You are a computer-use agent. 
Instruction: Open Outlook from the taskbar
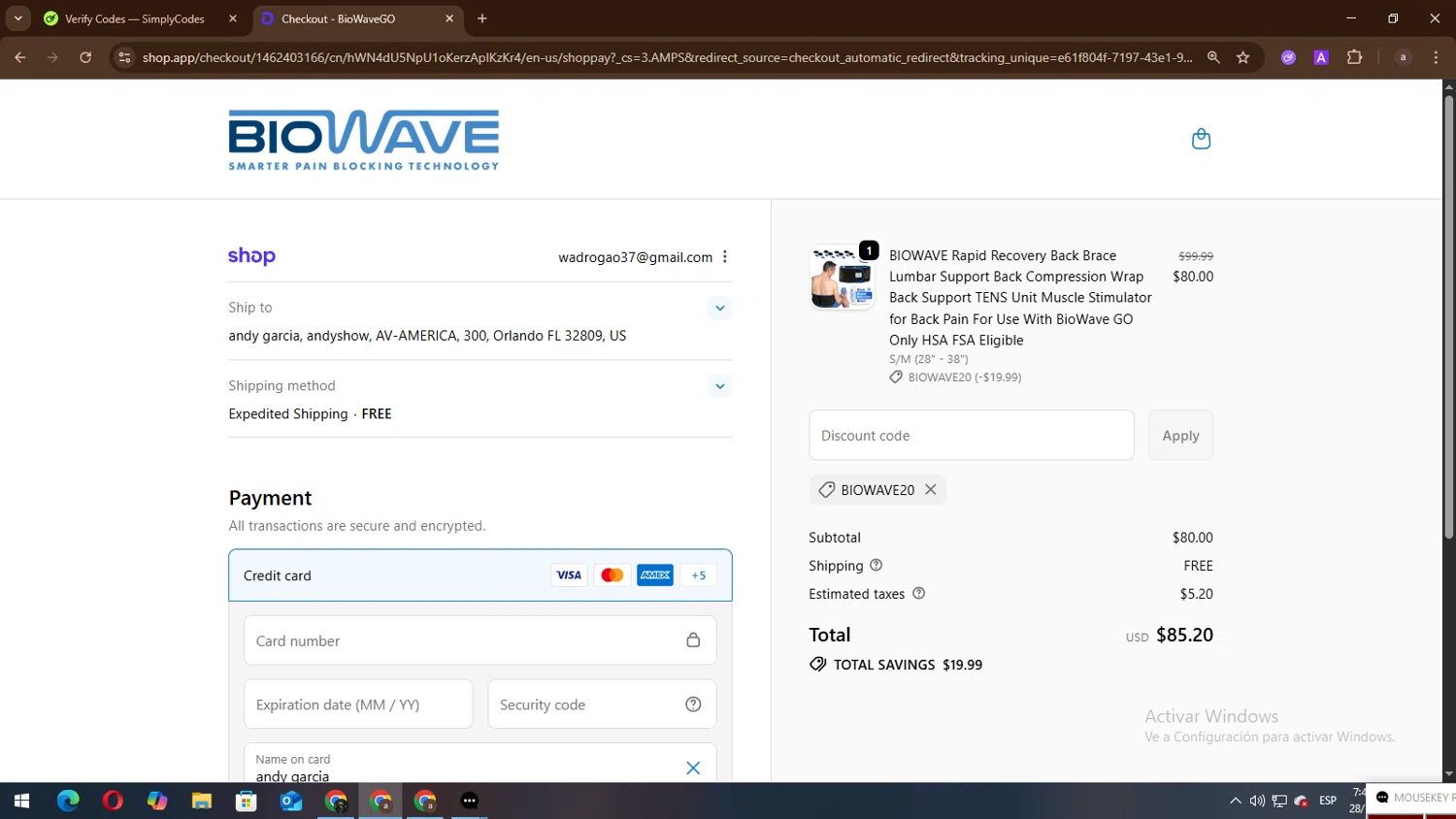pos(291,801)
